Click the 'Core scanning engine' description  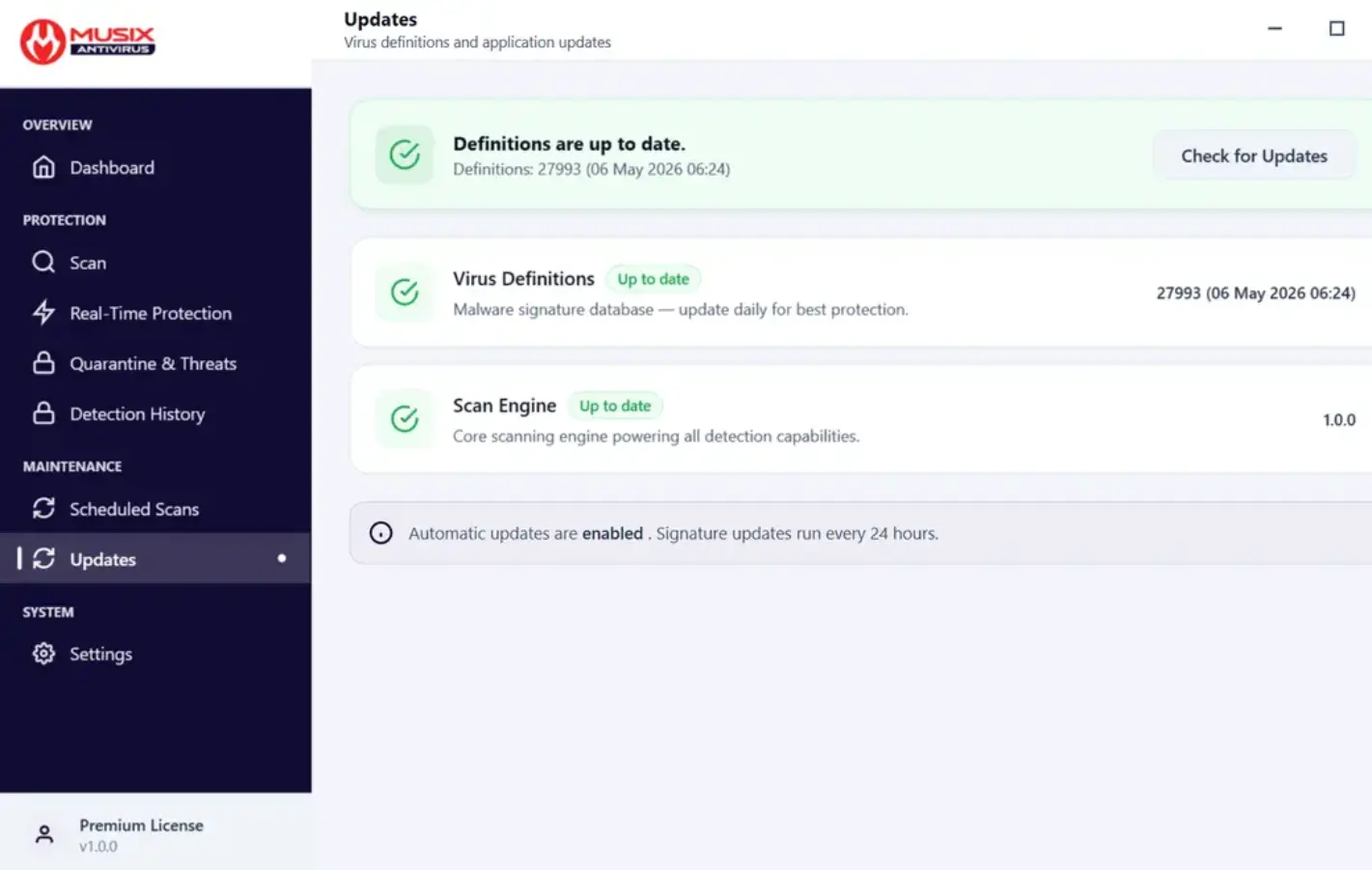coord(656,436)
